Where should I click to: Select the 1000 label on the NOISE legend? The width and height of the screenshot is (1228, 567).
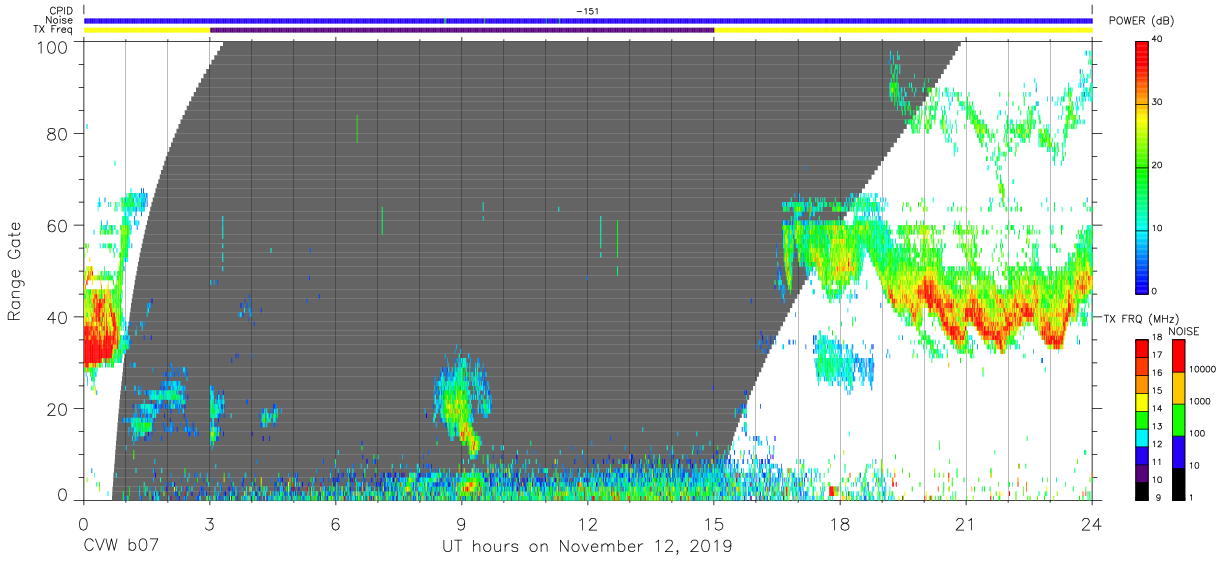pyautogui.click(x=1200, y=401)
